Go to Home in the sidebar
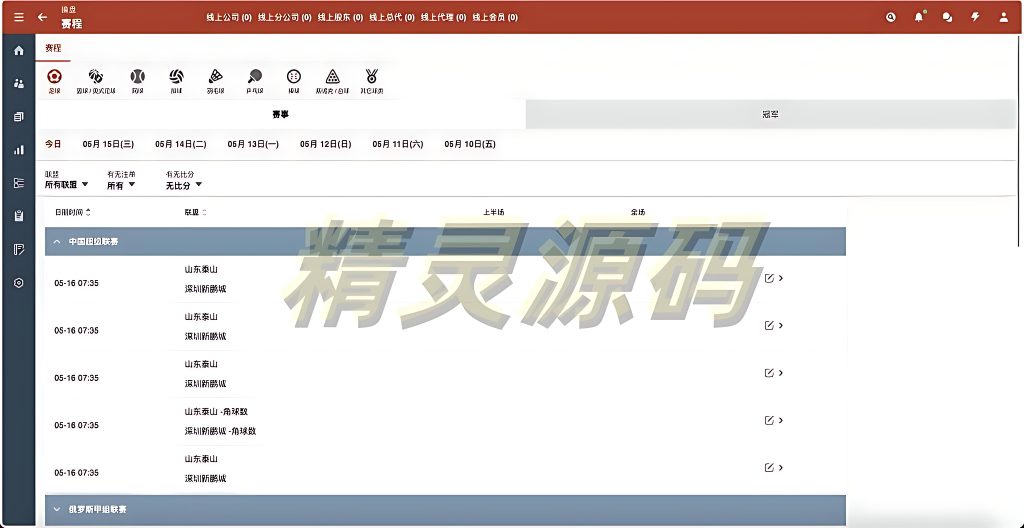 point(18,50)
